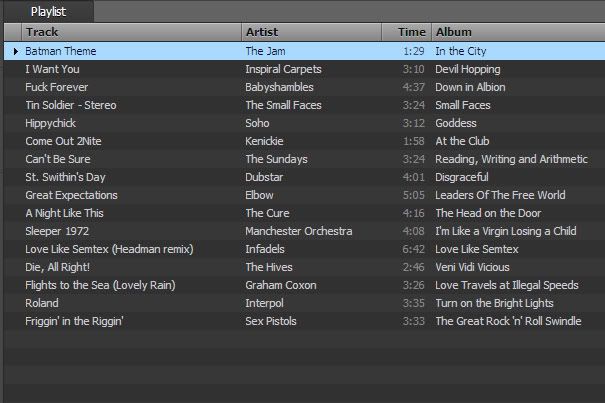Switch to the Playlist tab
Screen dimensions: 605x403
(x=48, y=11)
